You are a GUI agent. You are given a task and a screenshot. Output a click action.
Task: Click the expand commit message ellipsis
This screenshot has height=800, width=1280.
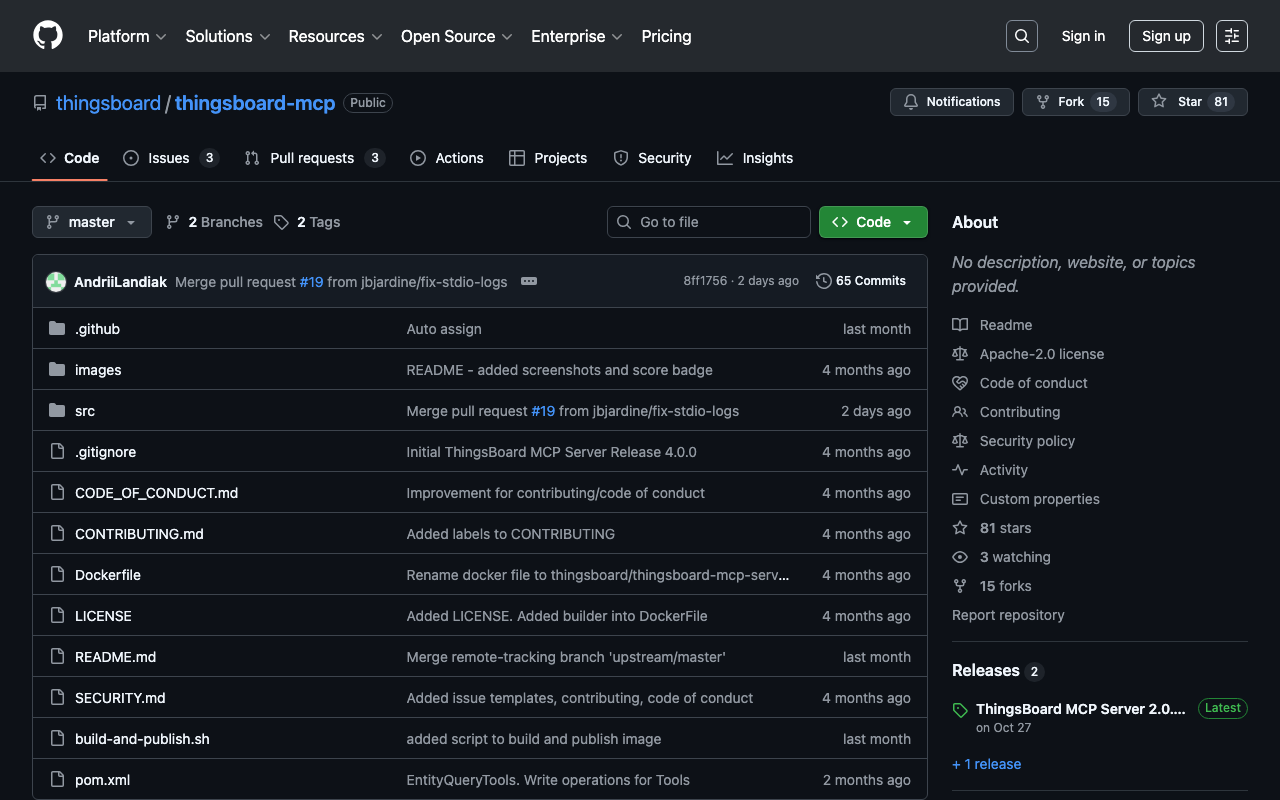click(x=529, y=281)
